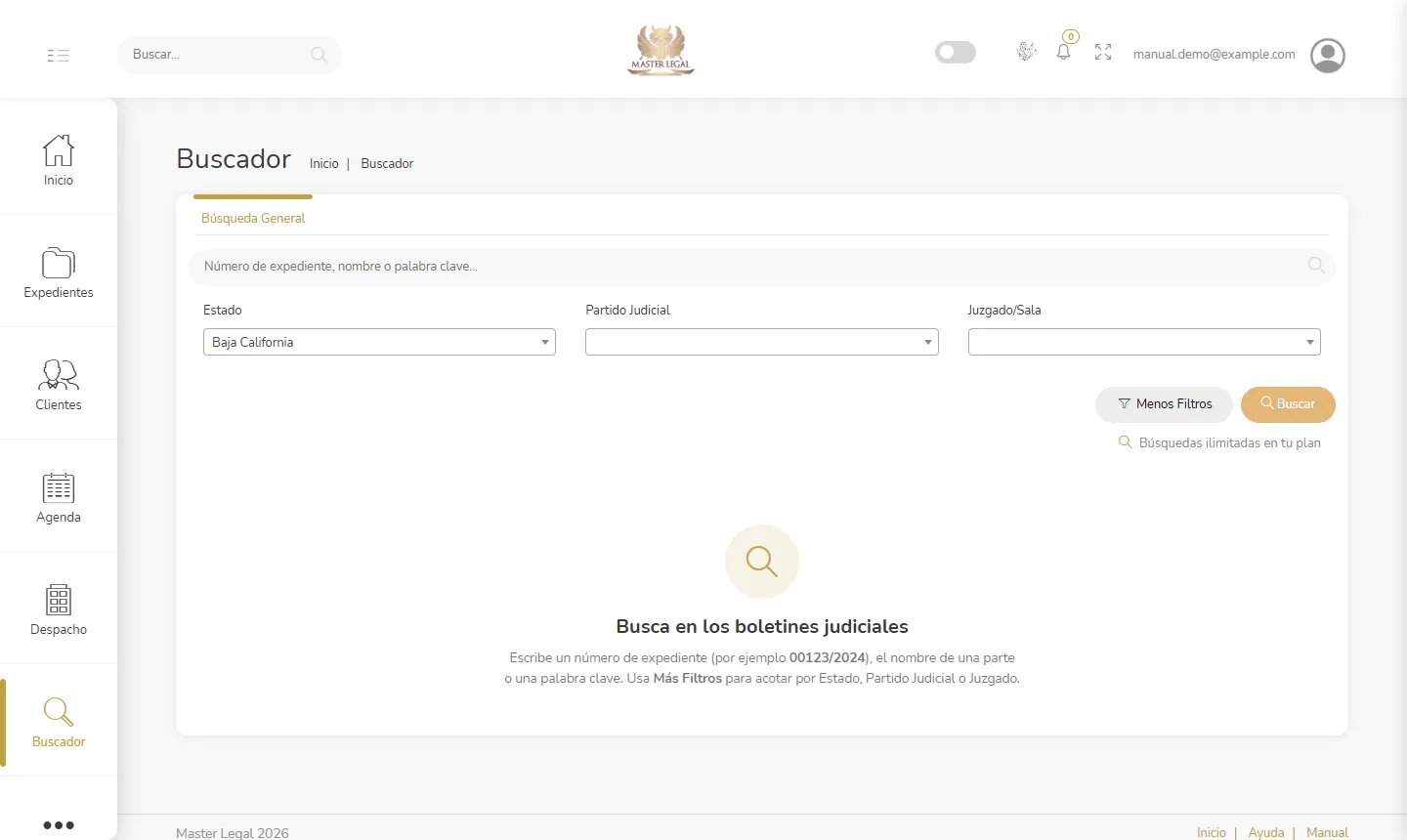1407x840 pixels.
Task: Open the Manual footer link
Action: point(1327,832)
